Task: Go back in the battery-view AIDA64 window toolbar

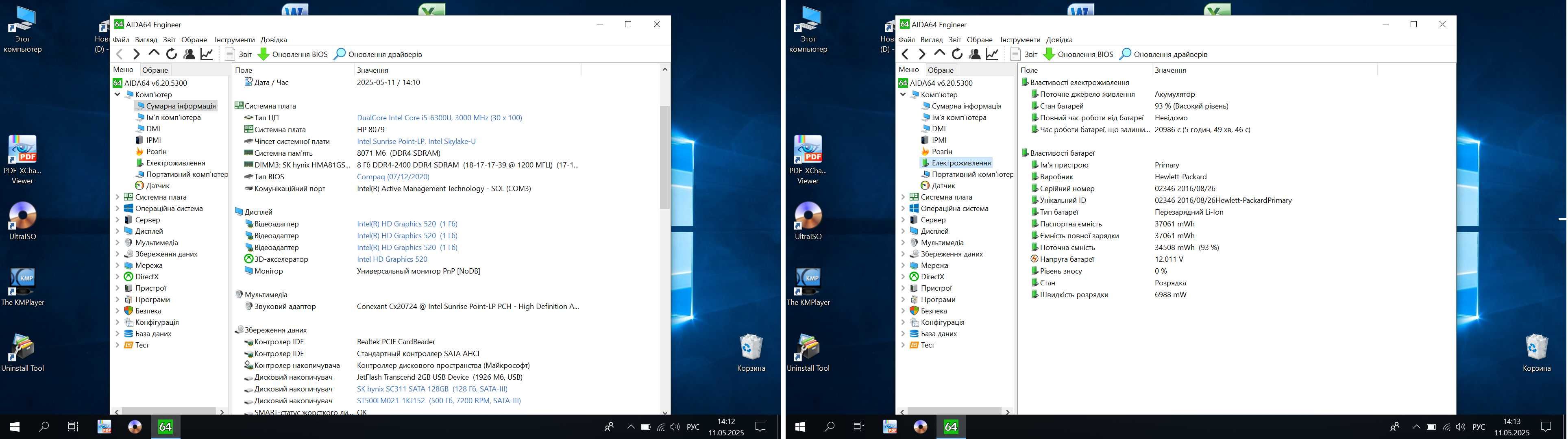Action: (x=905, y=54)
